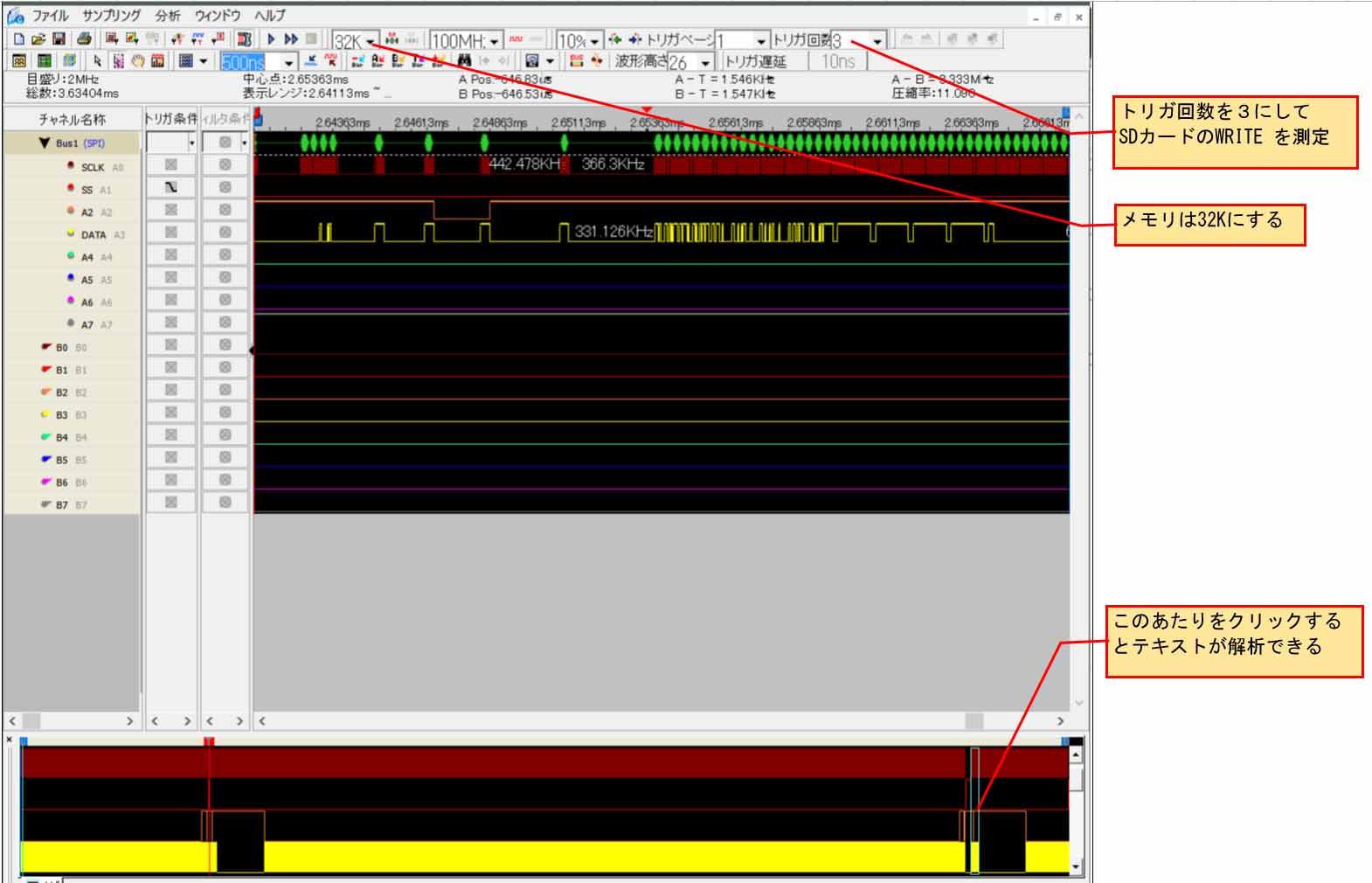Click the Print icon in toolbar
This screenshot has height=883, width=1372.
[84, 39]
